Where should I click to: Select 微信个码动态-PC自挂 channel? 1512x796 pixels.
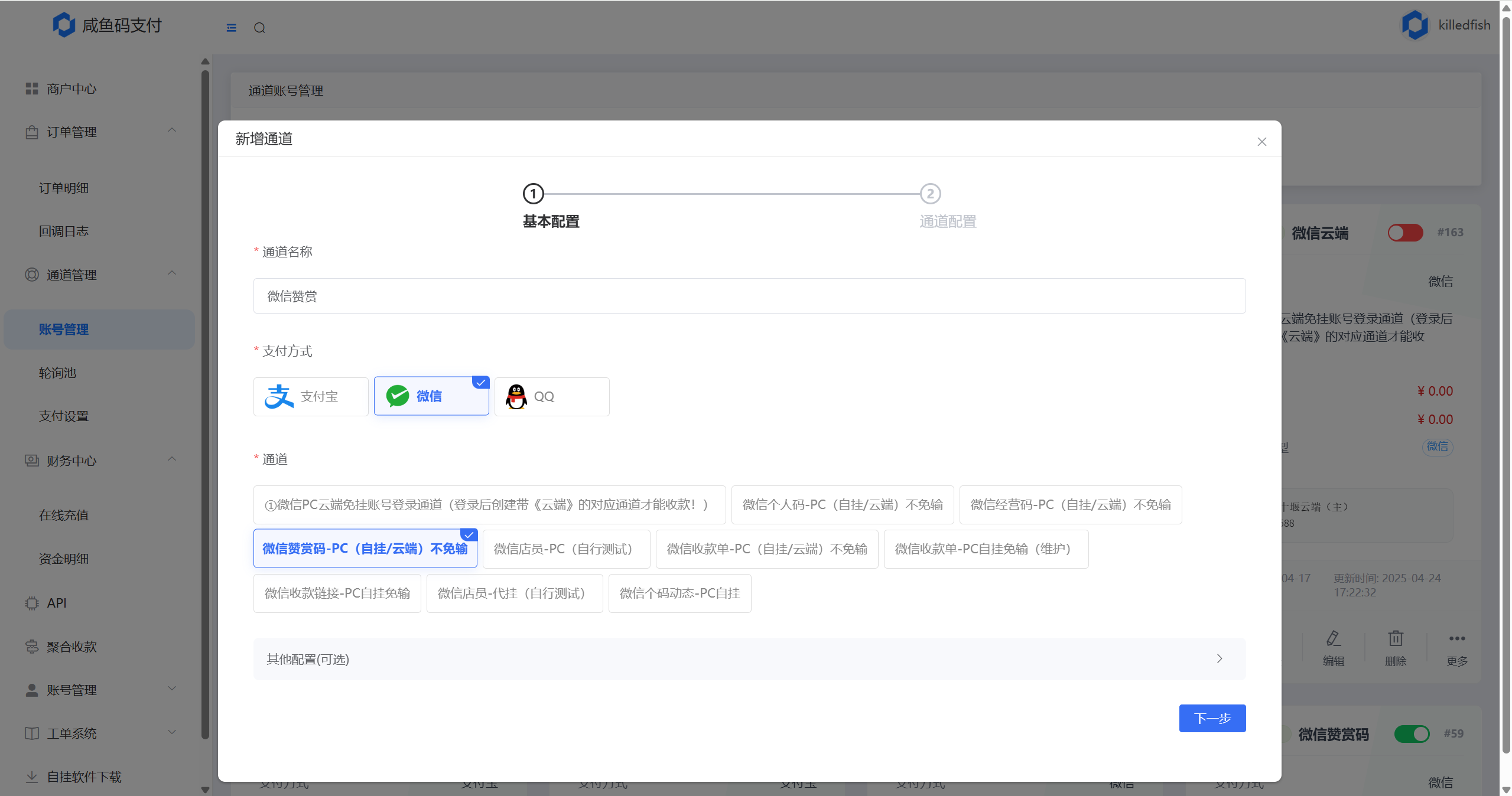pos(680,593)
